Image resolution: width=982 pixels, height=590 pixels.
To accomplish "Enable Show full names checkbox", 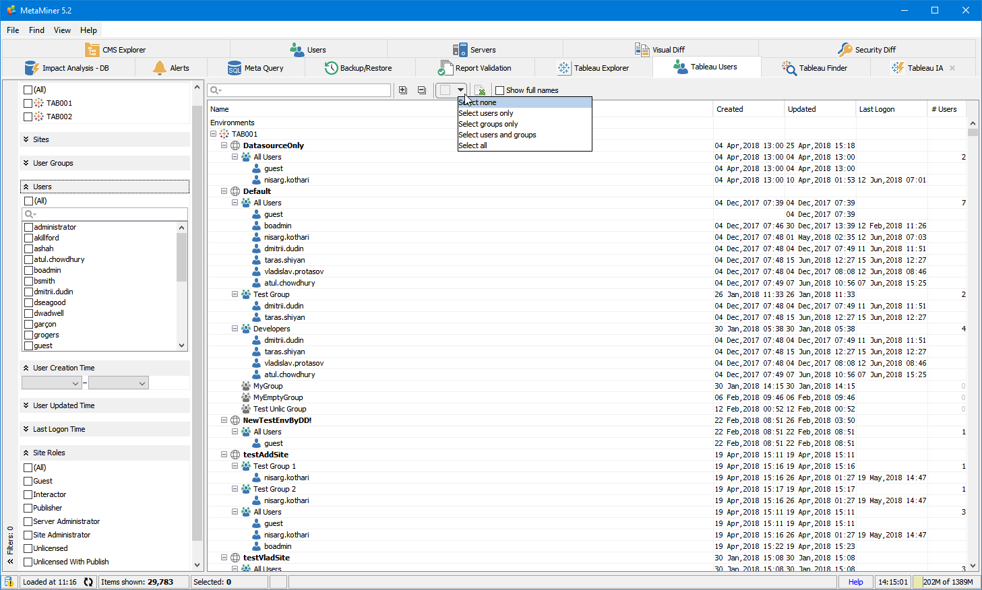I will (x=500, y=90).
